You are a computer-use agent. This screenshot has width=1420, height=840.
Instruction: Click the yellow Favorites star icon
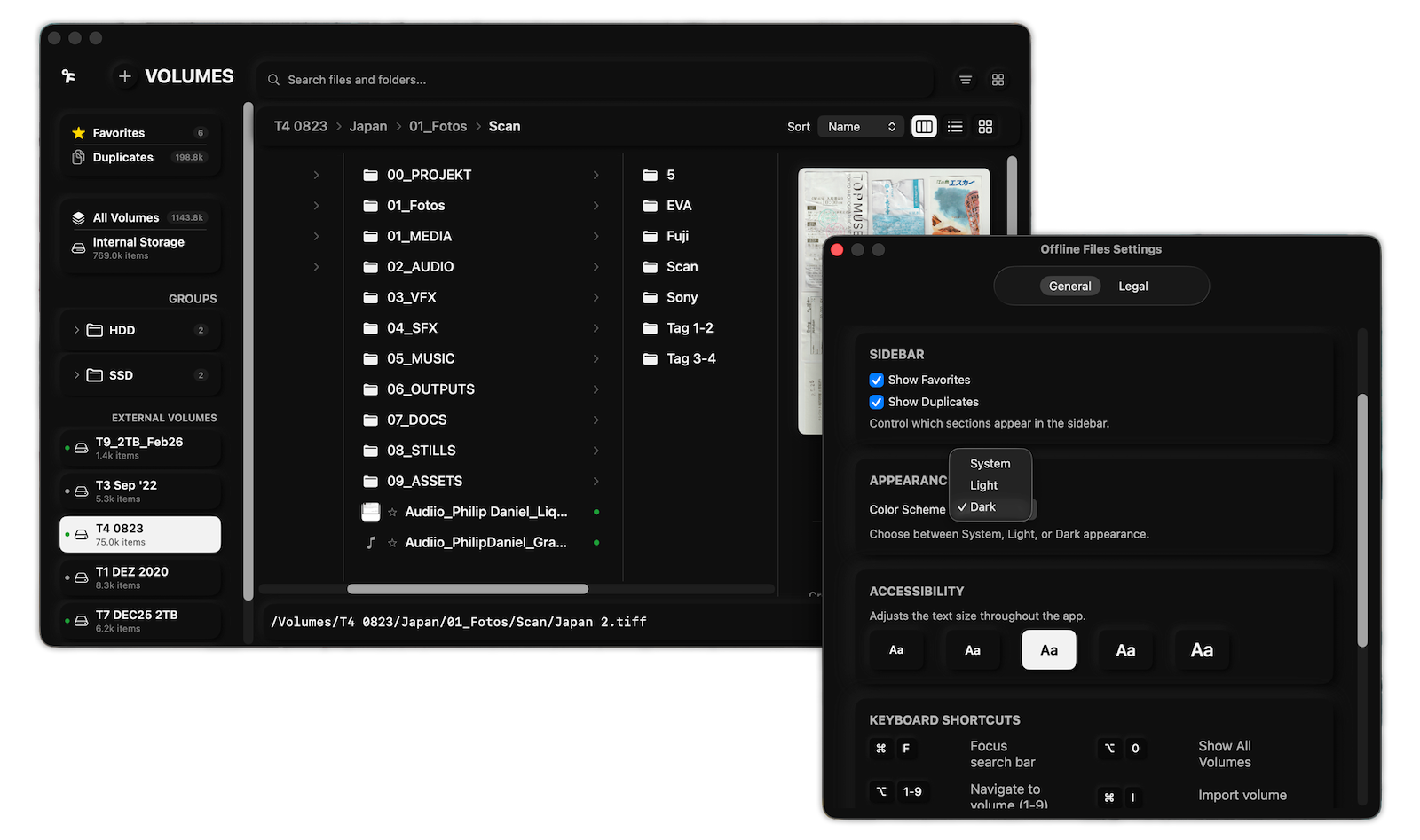point(78,132)
